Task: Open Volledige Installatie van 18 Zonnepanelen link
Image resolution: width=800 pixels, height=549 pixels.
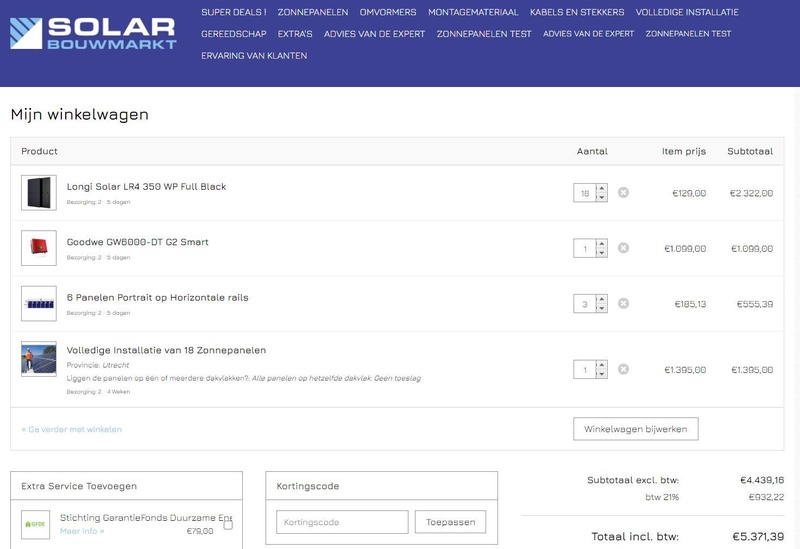Action: 166,351
